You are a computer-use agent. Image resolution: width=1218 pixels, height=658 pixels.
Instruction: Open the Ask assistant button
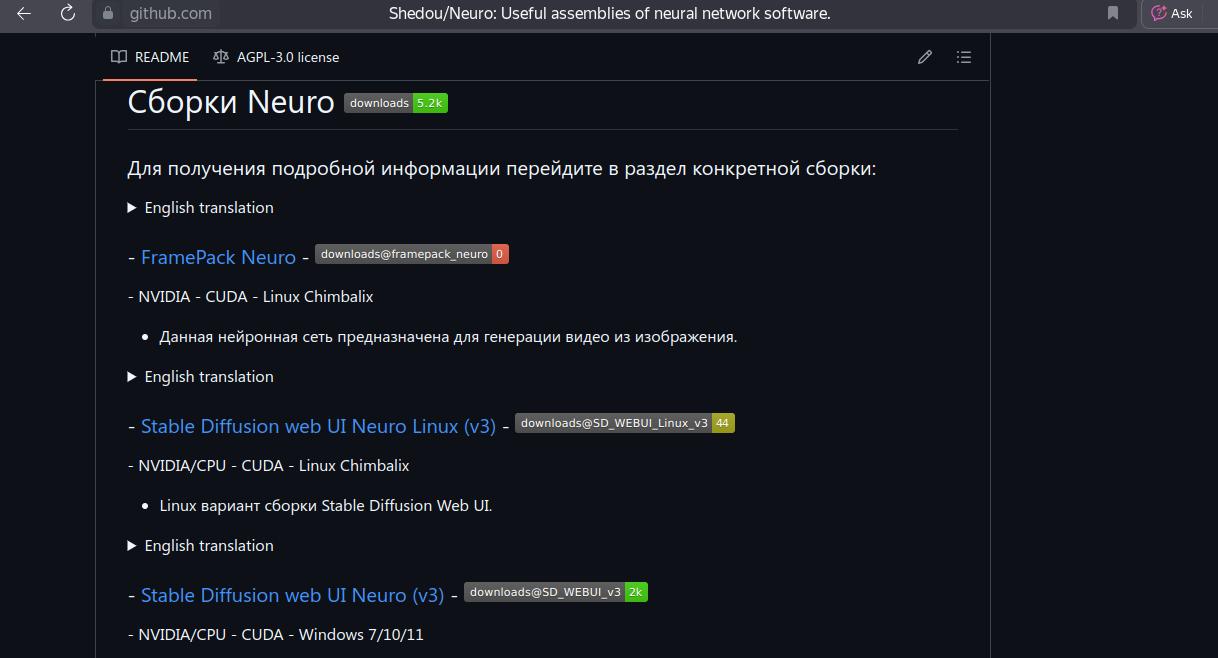(1171, 13)
